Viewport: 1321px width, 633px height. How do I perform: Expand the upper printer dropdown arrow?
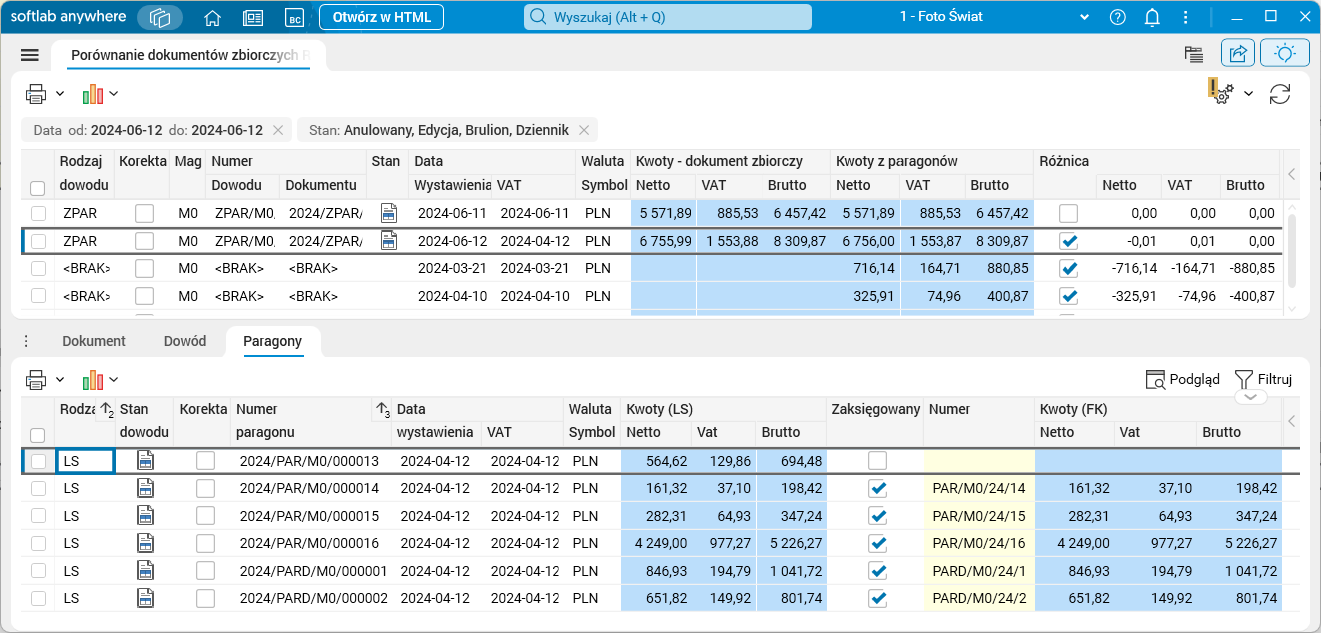coord(60,94)
